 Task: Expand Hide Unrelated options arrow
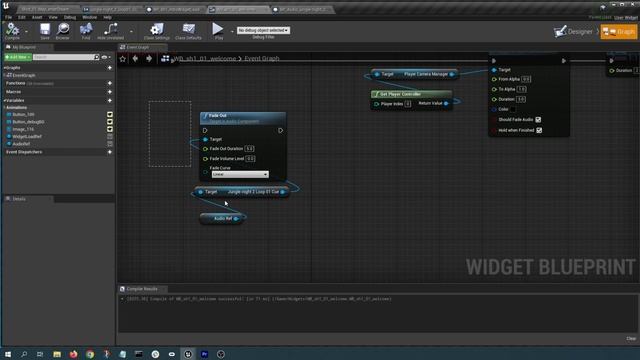(131, 31)
